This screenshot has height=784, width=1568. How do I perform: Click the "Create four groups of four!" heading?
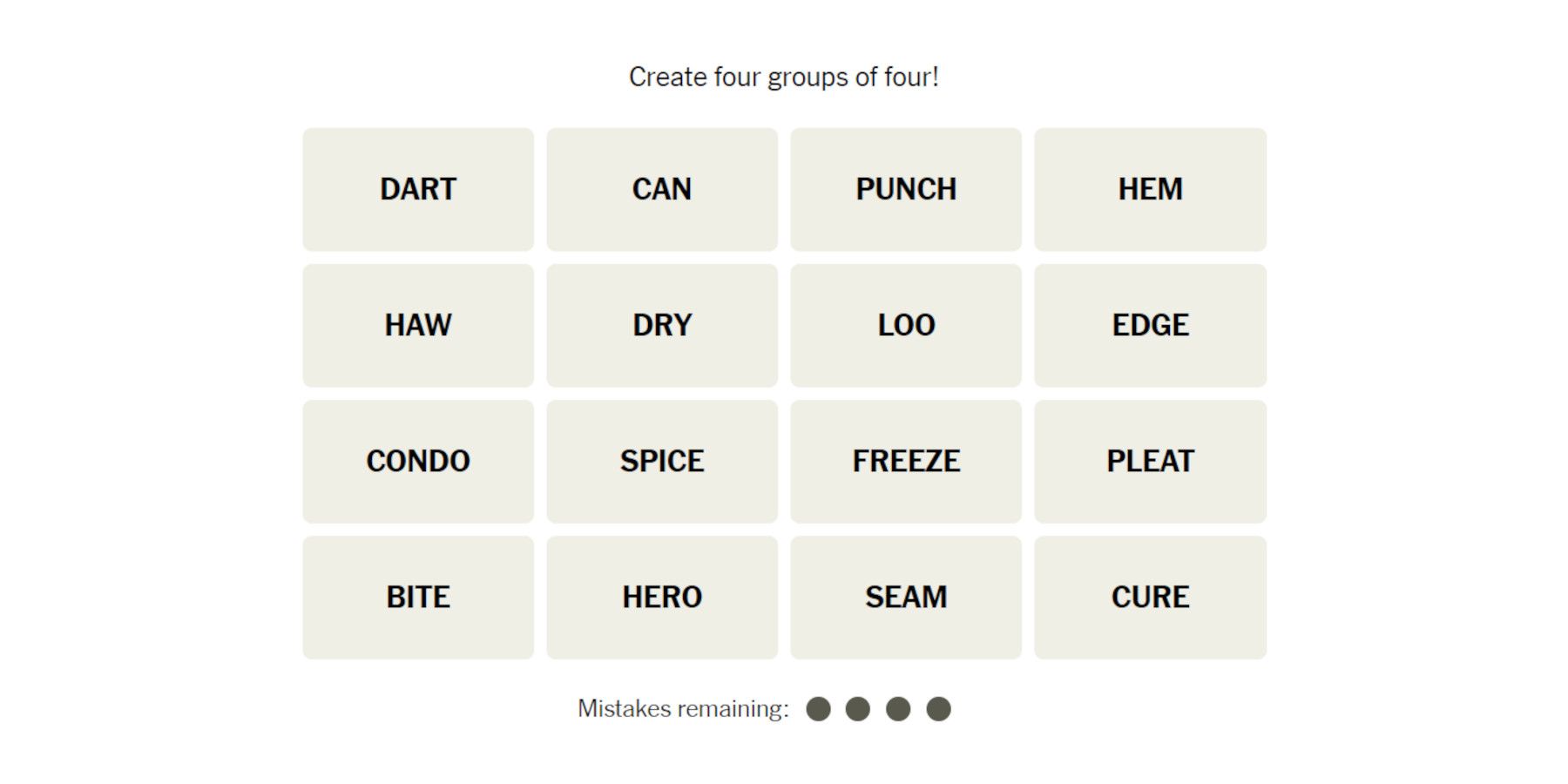pos(784,78)
